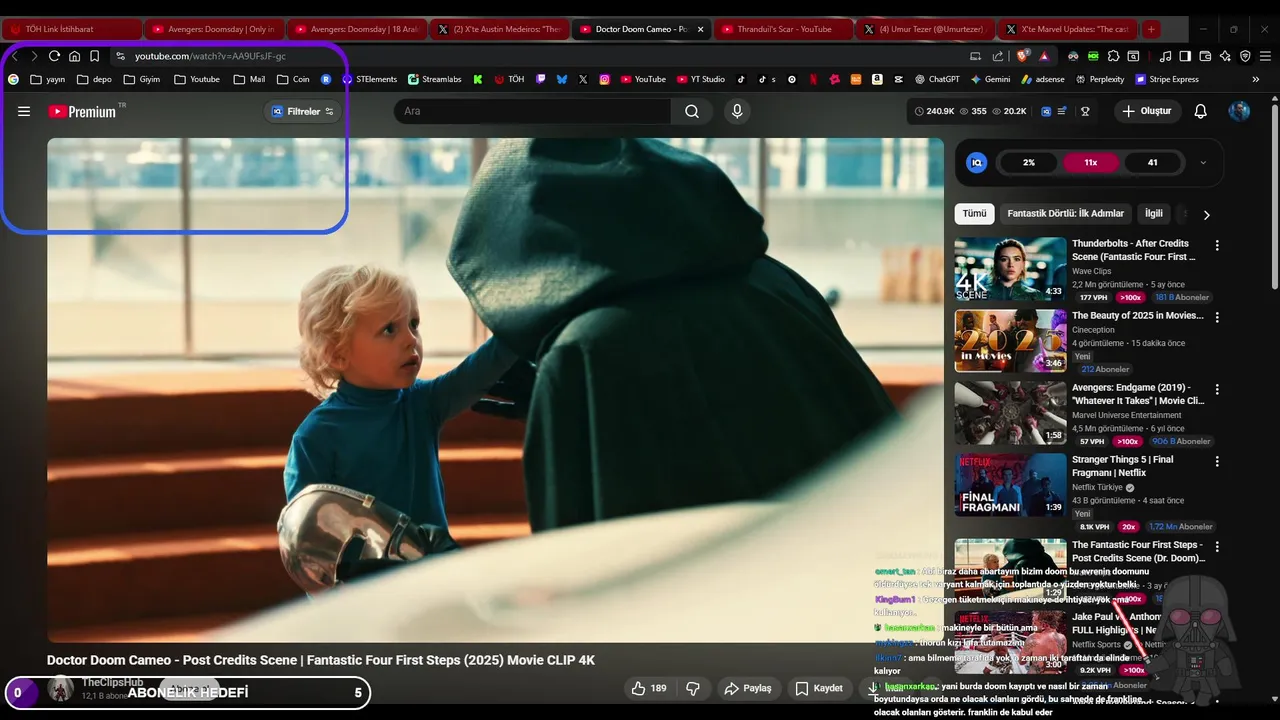Open a new browser tab

[1151, 29]
